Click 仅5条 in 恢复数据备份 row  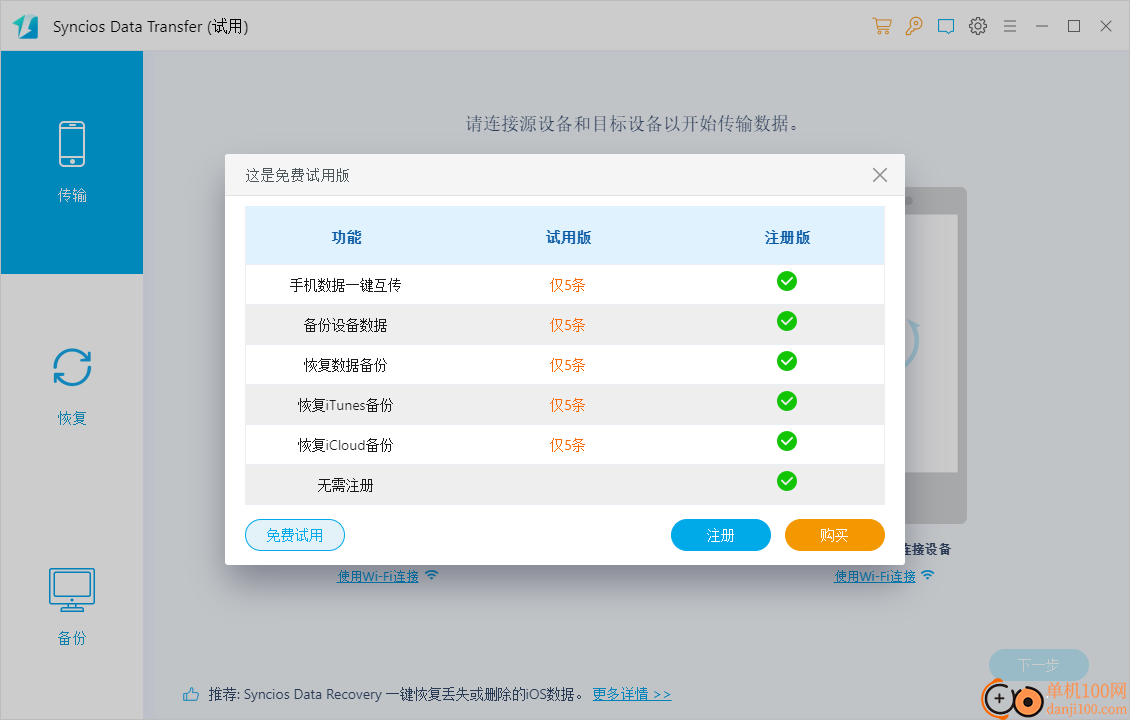tap(567, 365)
